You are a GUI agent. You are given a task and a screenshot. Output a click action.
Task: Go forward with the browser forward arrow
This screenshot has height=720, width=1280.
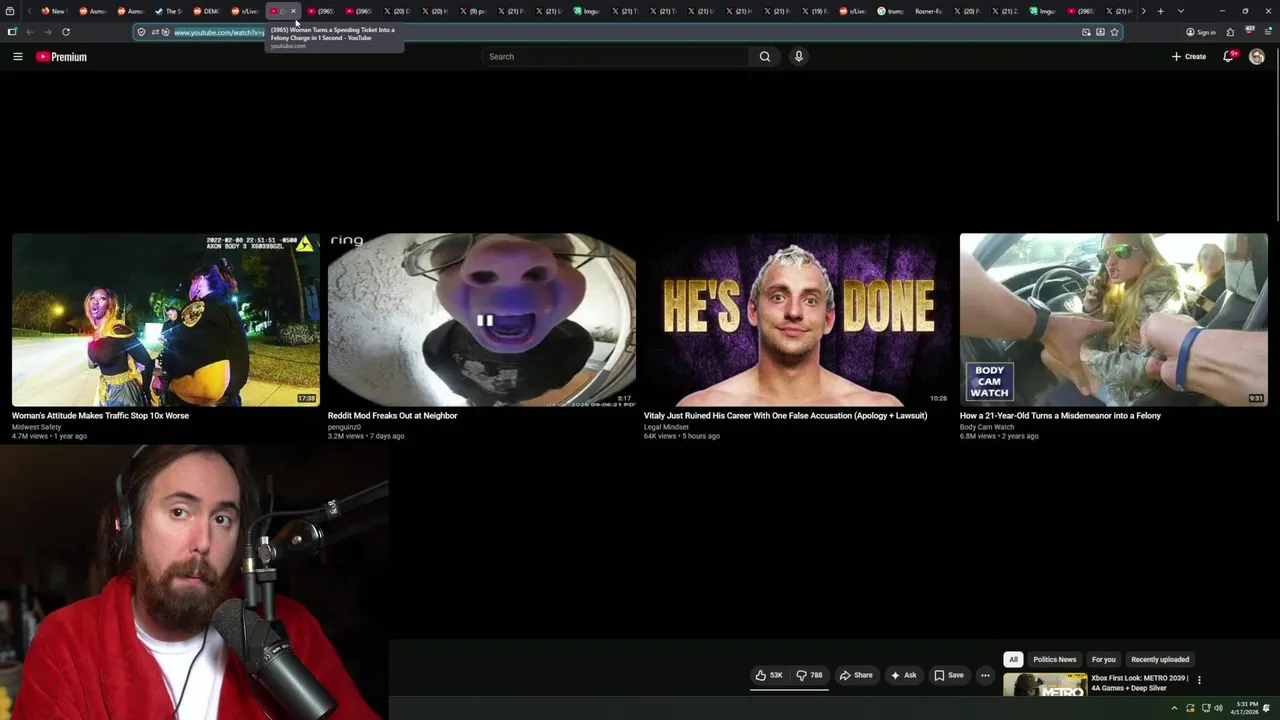tap(47, 32)
